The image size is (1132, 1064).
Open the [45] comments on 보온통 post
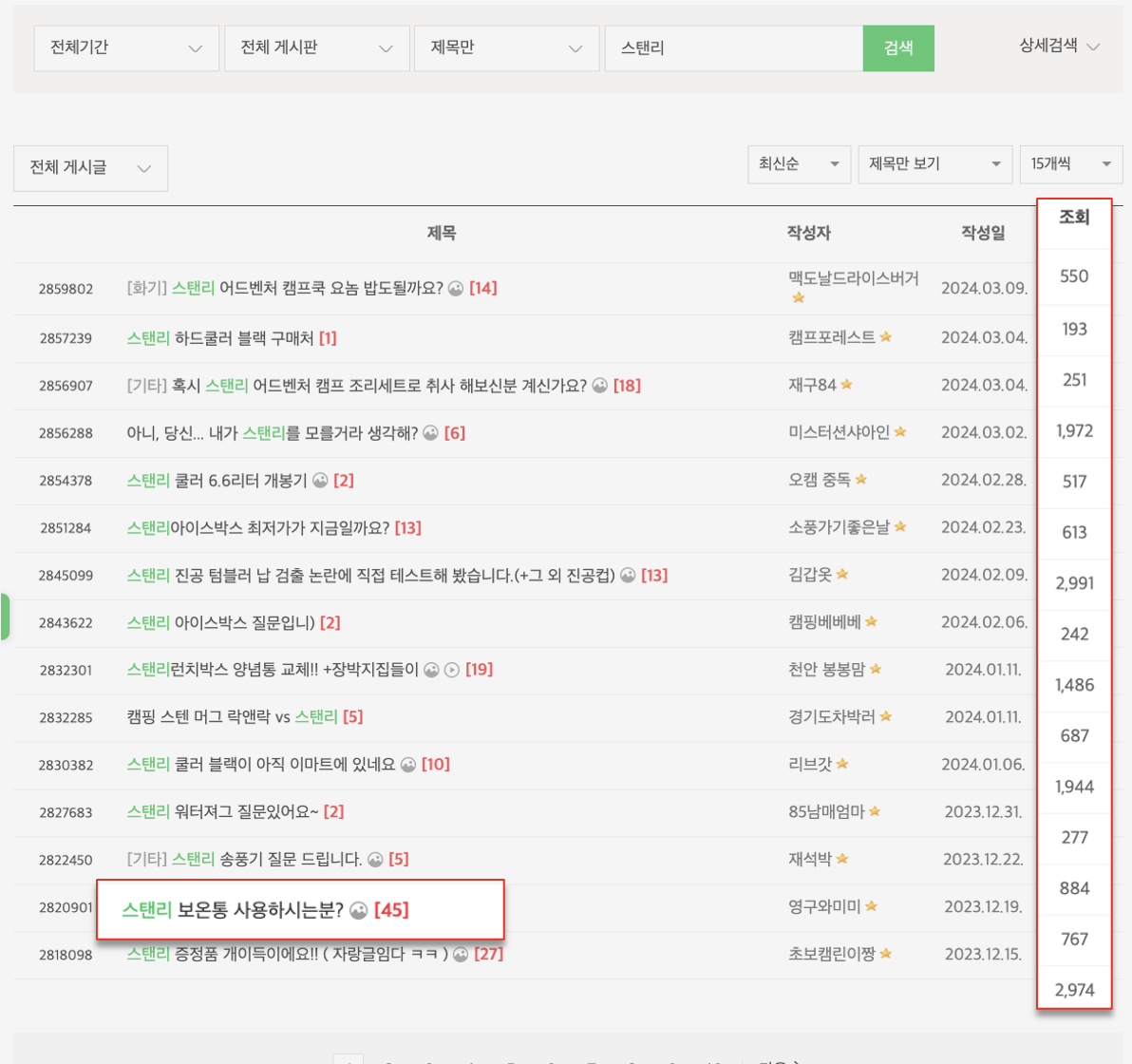pyautogui.click(x=392, y=910)
